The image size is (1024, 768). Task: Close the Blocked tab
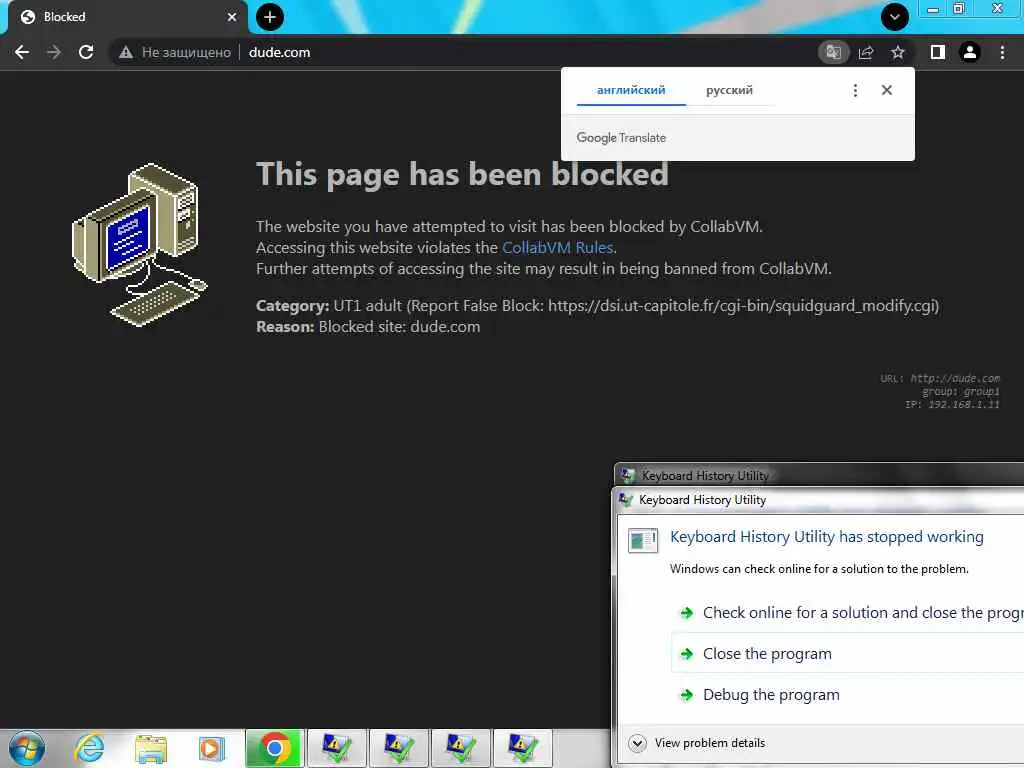click(232, 17)
